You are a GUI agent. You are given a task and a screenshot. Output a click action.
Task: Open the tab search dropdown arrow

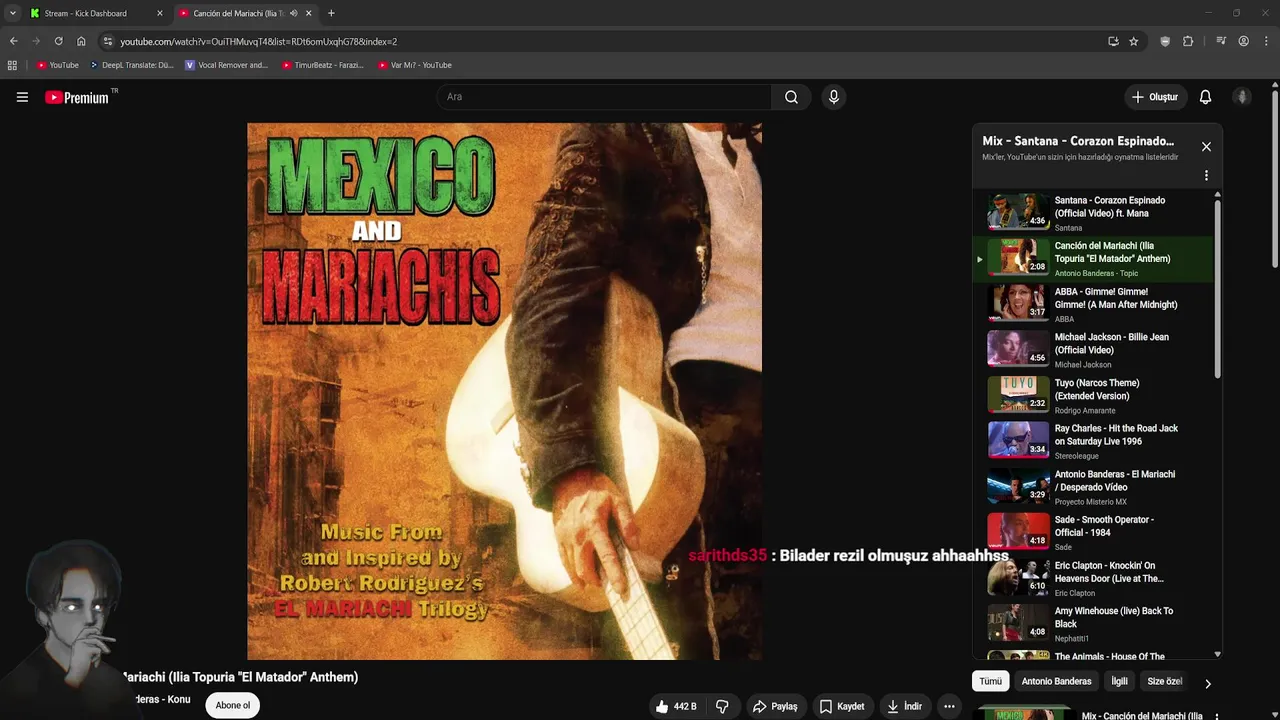(12, 13)
